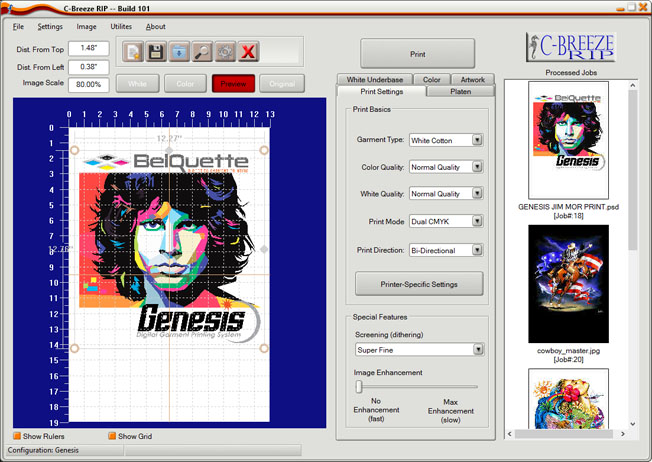The width and height of the screenshot is (652, 462).
Task: Switch to White view mode
Action: [x=137, y=84]
